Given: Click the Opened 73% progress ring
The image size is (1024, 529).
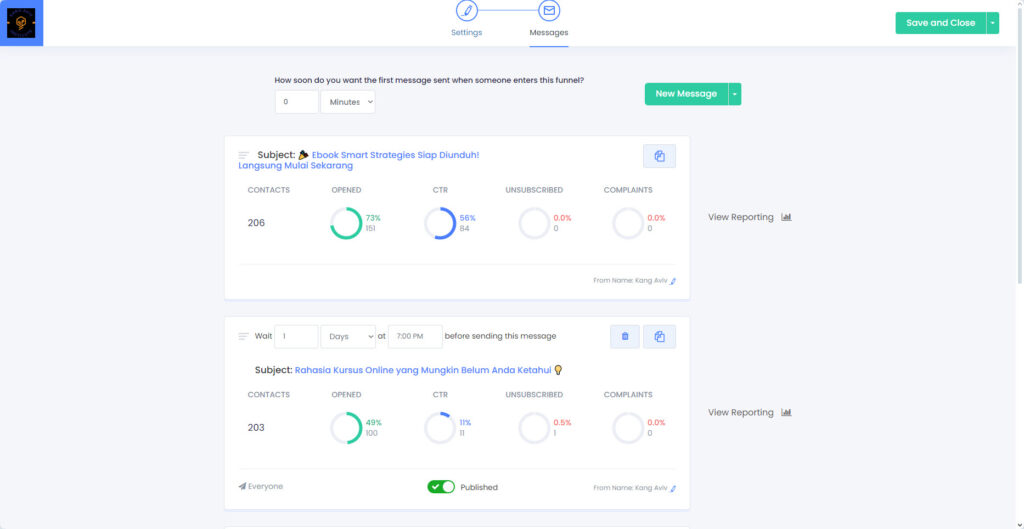Looking at the screenshot, I should [346, 223].
